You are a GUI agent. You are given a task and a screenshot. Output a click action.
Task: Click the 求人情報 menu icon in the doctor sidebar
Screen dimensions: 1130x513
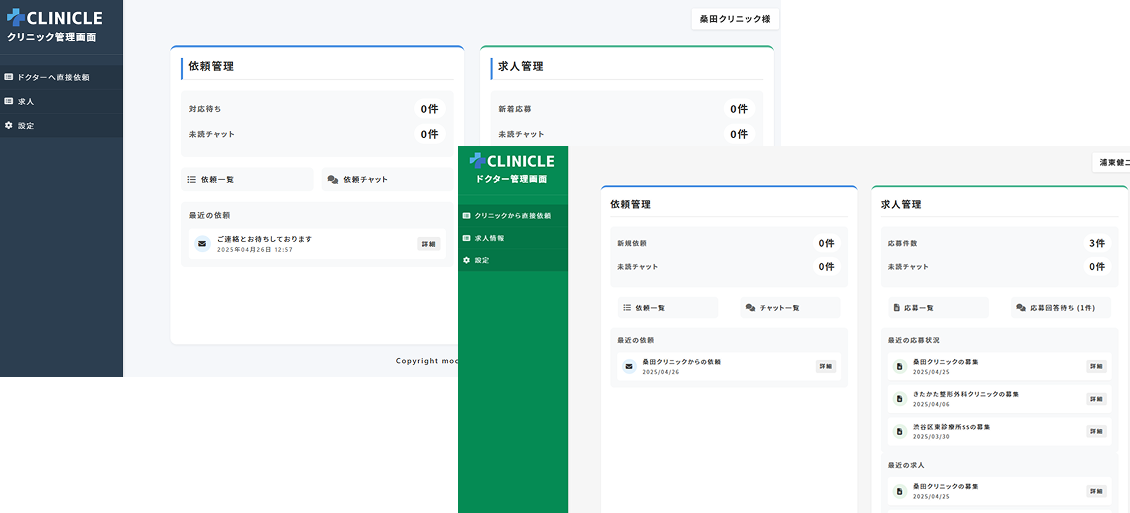click(x=466, y=238)
